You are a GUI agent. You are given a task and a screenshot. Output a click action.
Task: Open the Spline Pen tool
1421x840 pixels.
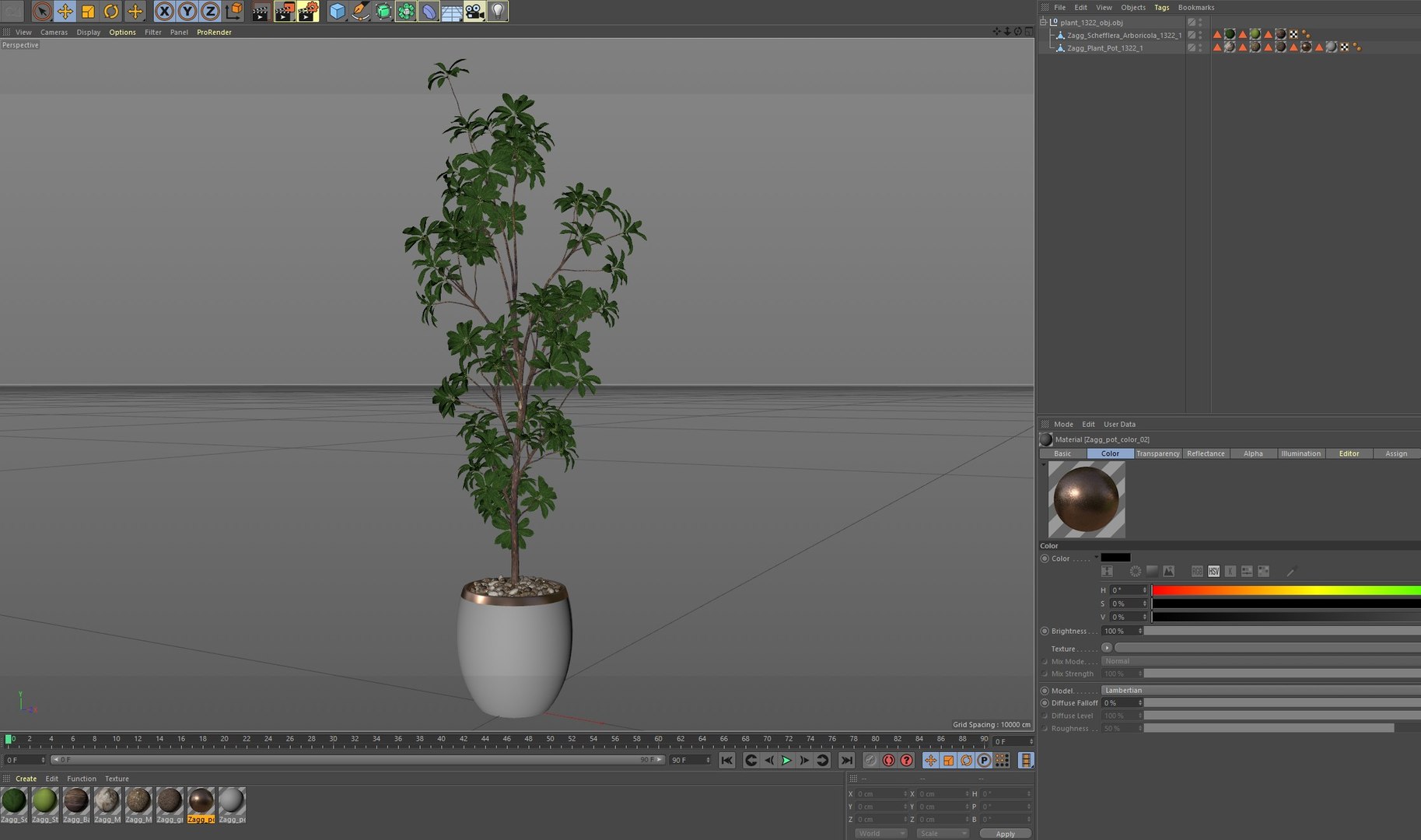[360, 12]
